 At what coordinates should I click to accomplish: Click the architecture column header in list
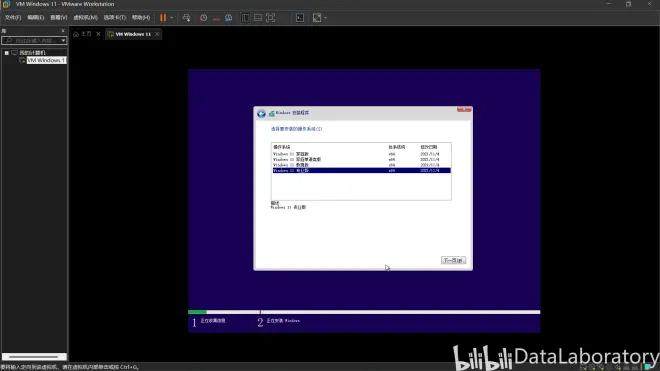tap(397, 147)
